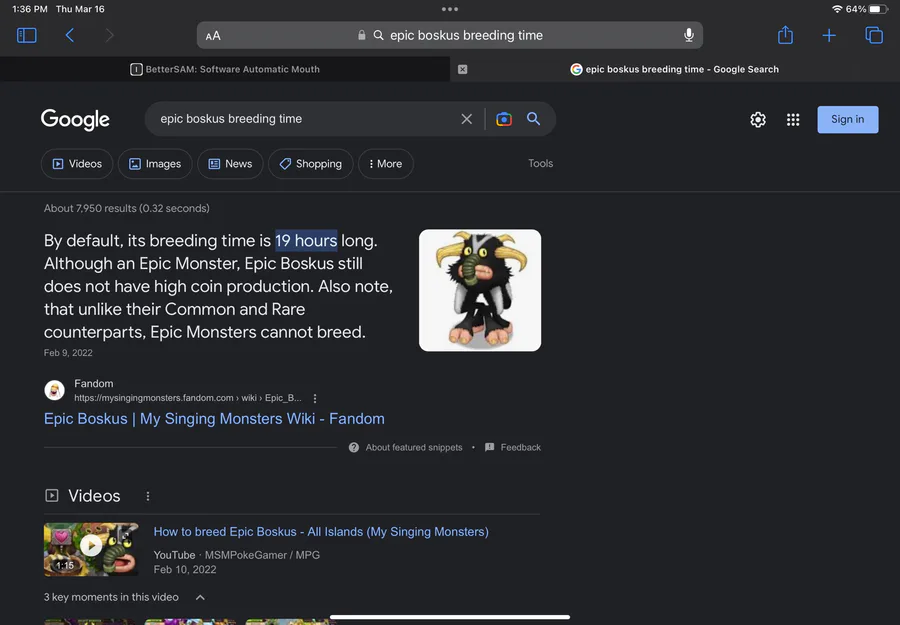
Task: Click the Sign in button
Action: pyautogui.click(x=847, y=119)
